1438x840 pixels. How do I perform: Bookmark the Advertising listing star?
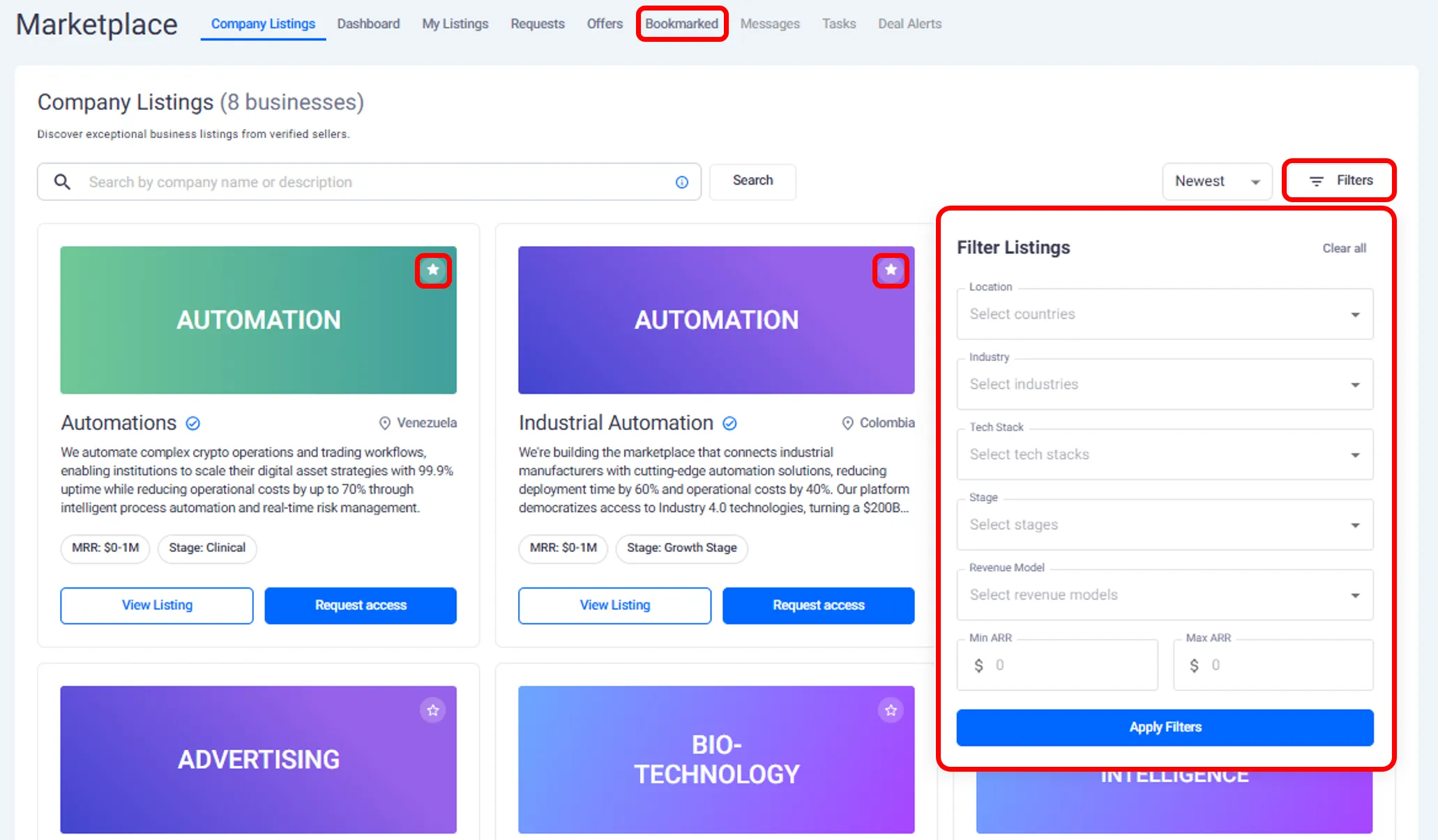433,710
